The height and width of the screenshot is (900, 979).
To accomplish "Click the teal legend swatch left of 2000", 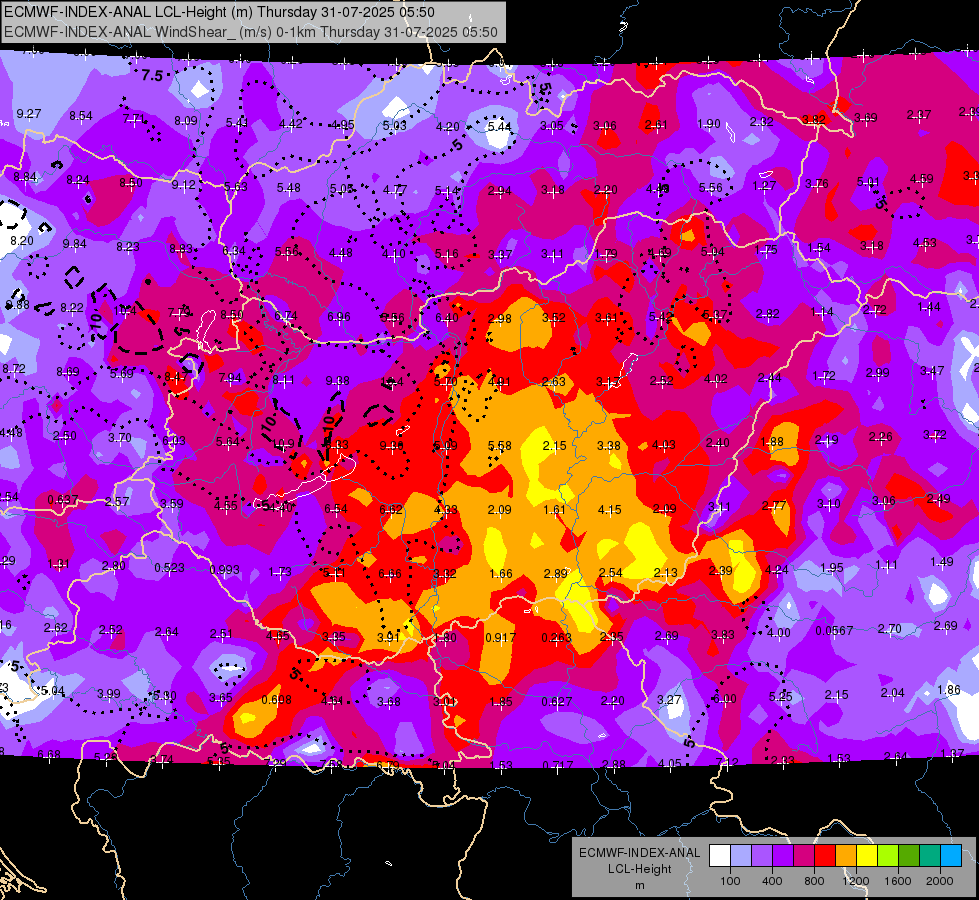I will point(930,856).
